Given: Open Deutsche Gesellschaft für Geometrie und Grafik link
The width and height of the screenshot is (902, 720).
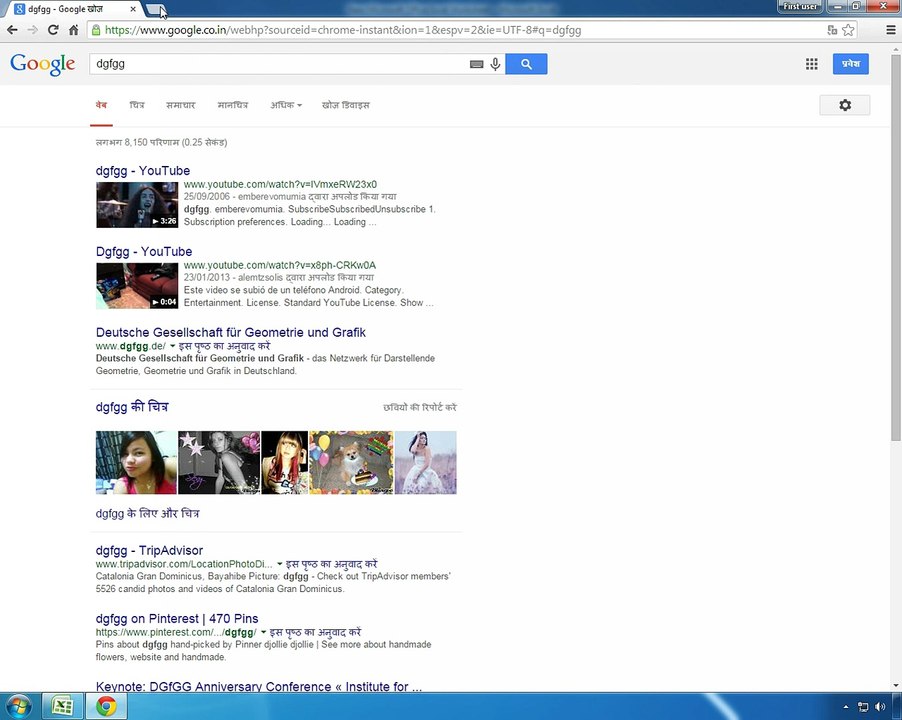Looking at the screenshot, I should click(x=231, y=332).
